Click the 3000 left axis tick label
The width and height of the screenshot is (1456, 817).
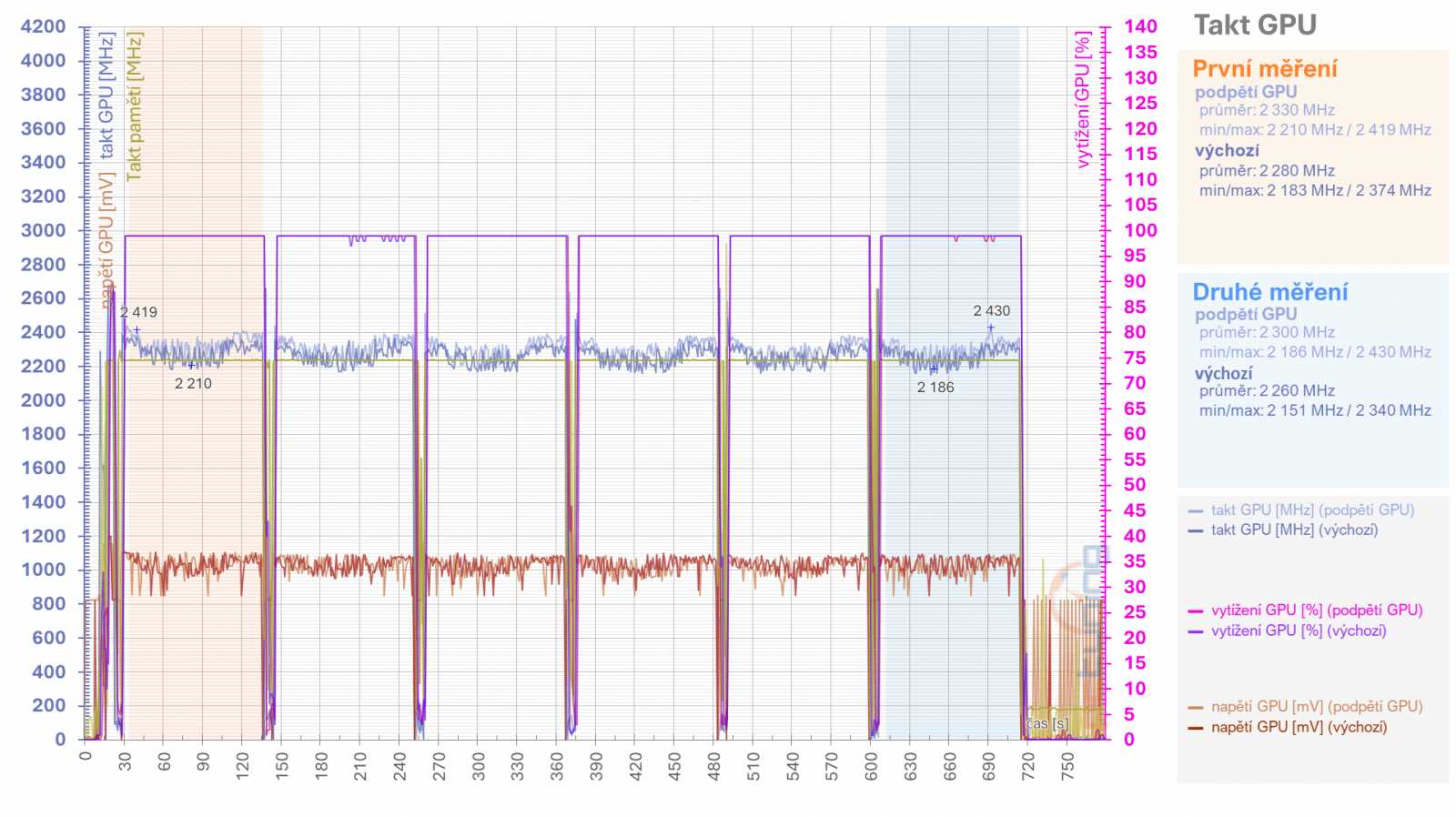click(x=44, y=230)
